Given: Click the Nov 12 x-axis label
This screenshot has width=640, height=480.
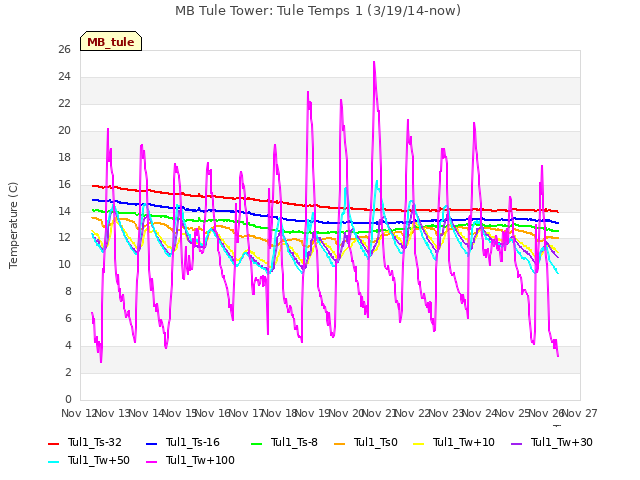Looking at the screenshot, I should tap(78, 413).
